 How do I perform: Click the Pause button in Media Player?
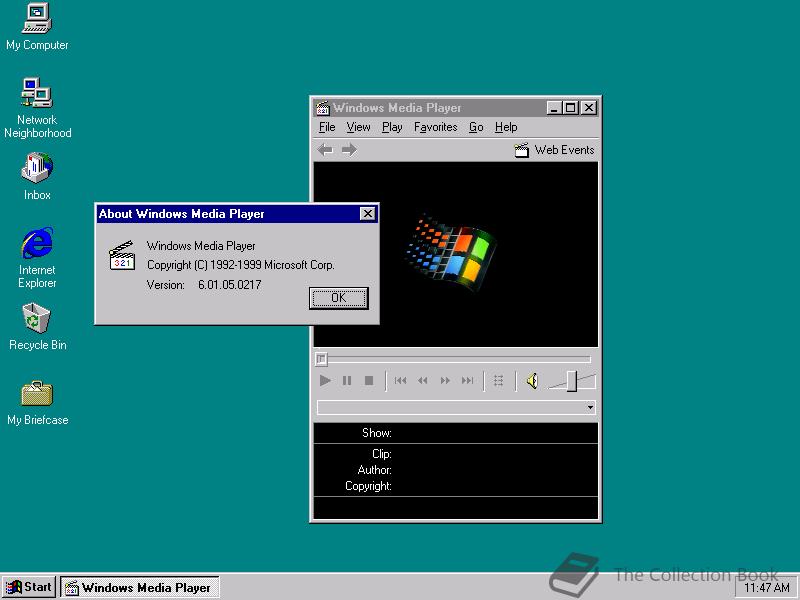(x=347, y=381)
